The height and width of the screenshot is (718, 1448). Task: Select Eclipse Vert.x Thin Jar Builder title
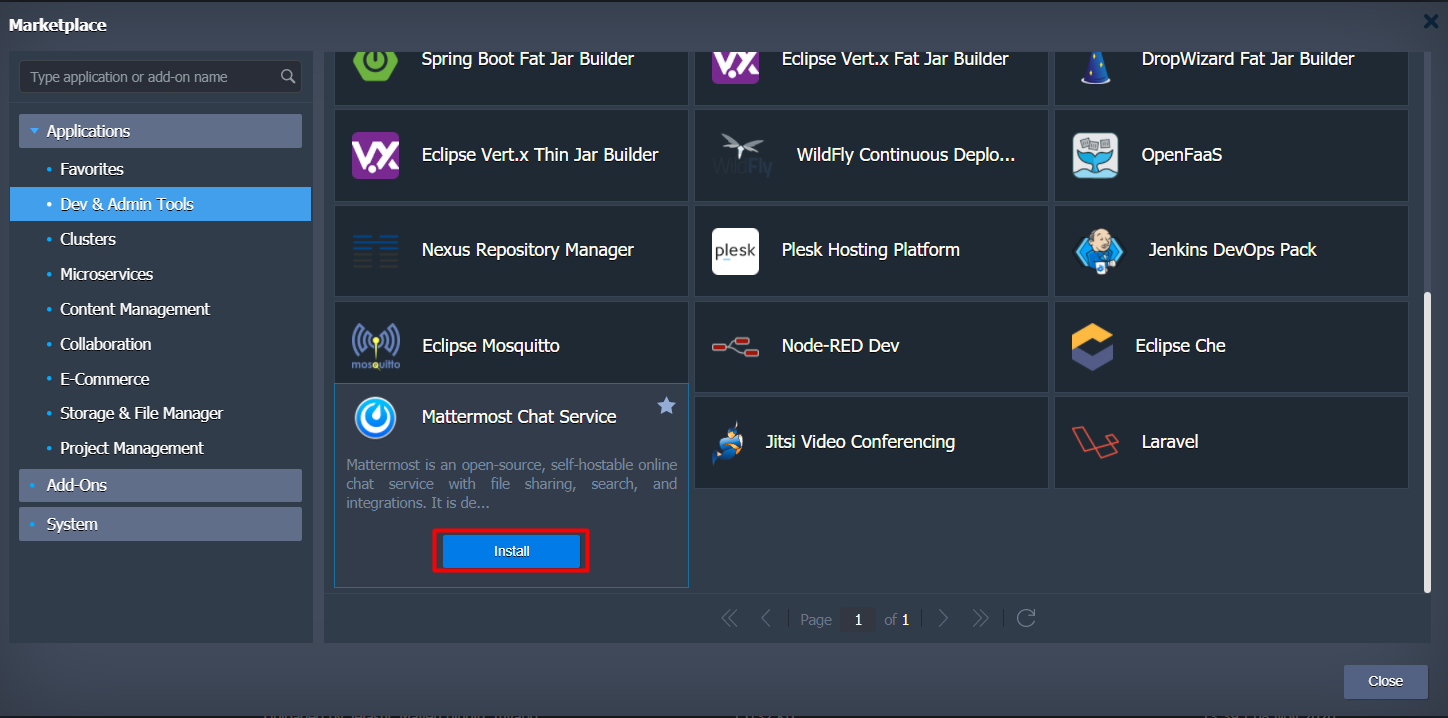540,155
